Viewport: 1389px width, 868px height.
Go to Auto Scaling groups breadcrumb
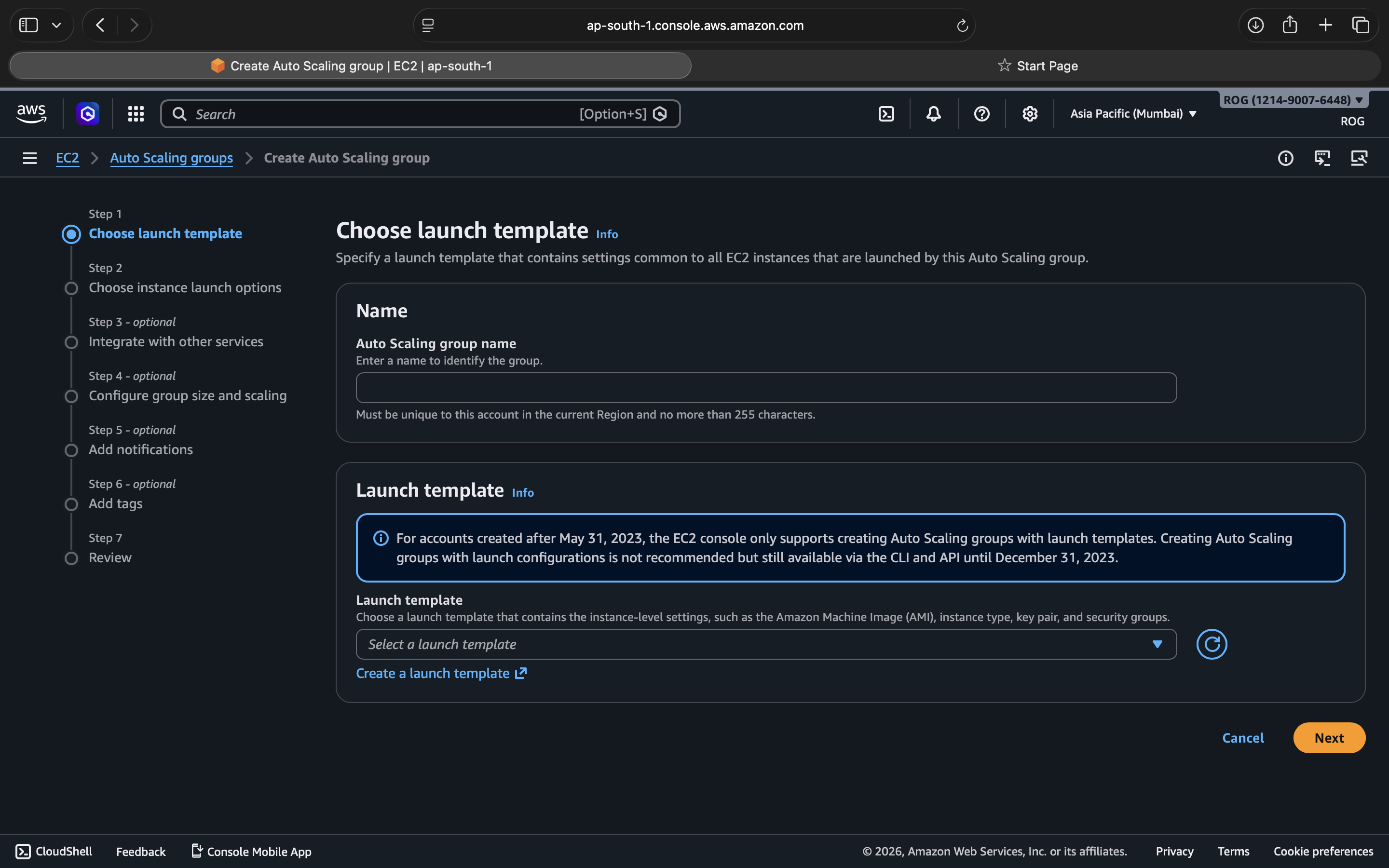coord(171,158)
